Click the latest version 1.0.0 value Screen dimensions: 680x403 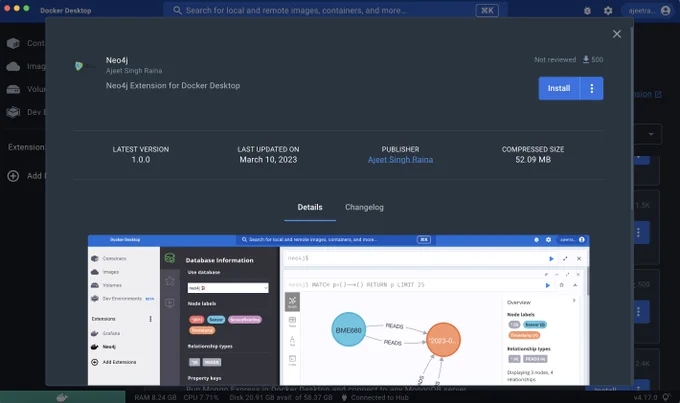[141, 160]
